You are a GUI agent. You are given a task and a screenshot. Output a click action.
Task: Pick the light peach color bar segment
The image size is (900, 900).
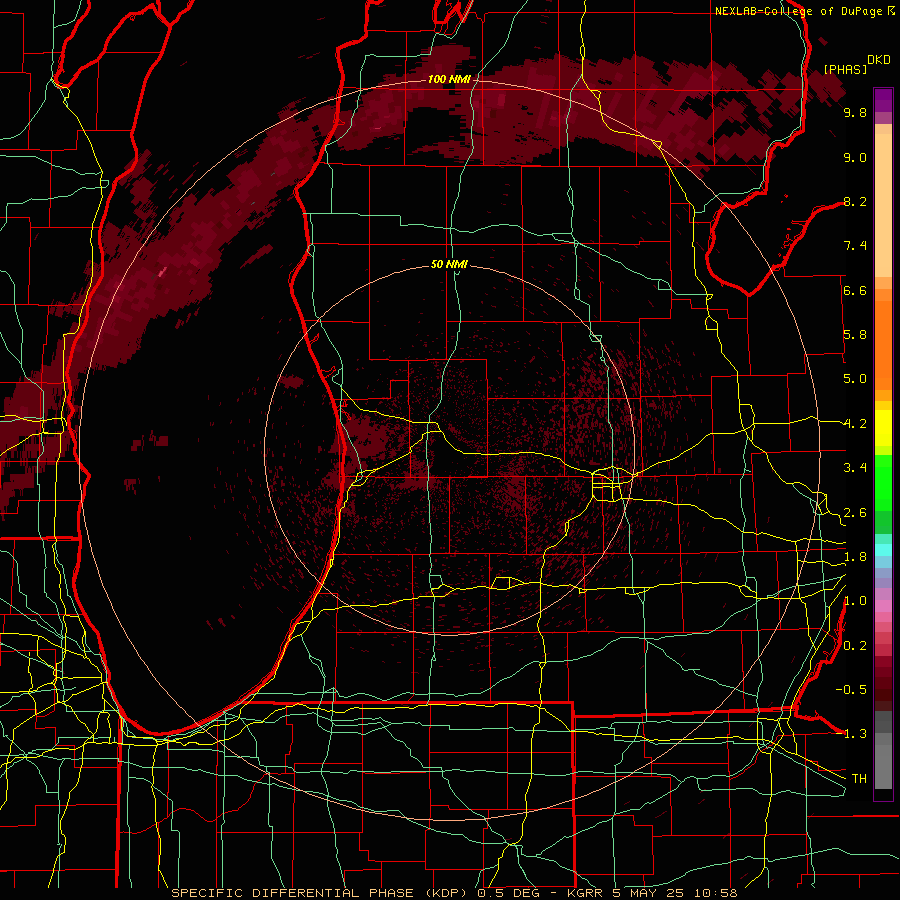tap(883, 205)
